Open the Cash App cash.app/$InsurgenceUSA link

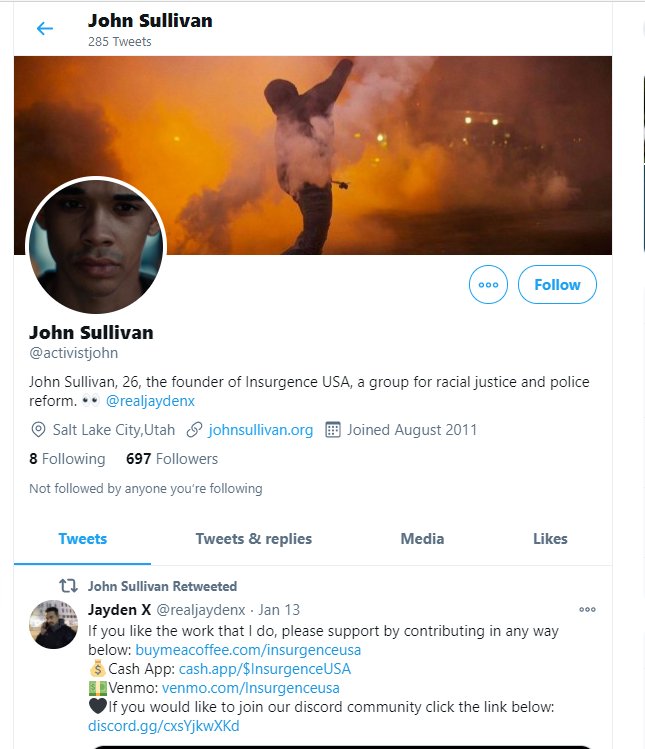pyautogui.click(x=264, y=669)
